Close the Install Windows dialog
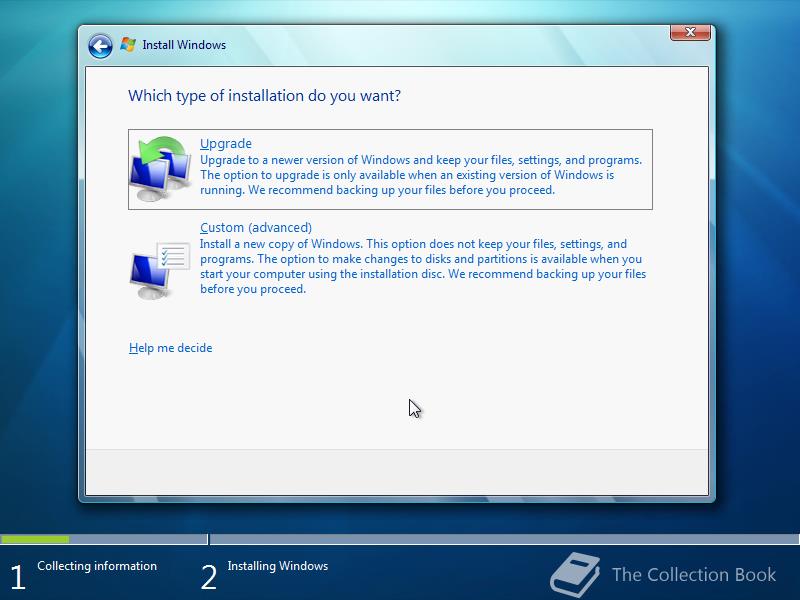 [690, 32]
